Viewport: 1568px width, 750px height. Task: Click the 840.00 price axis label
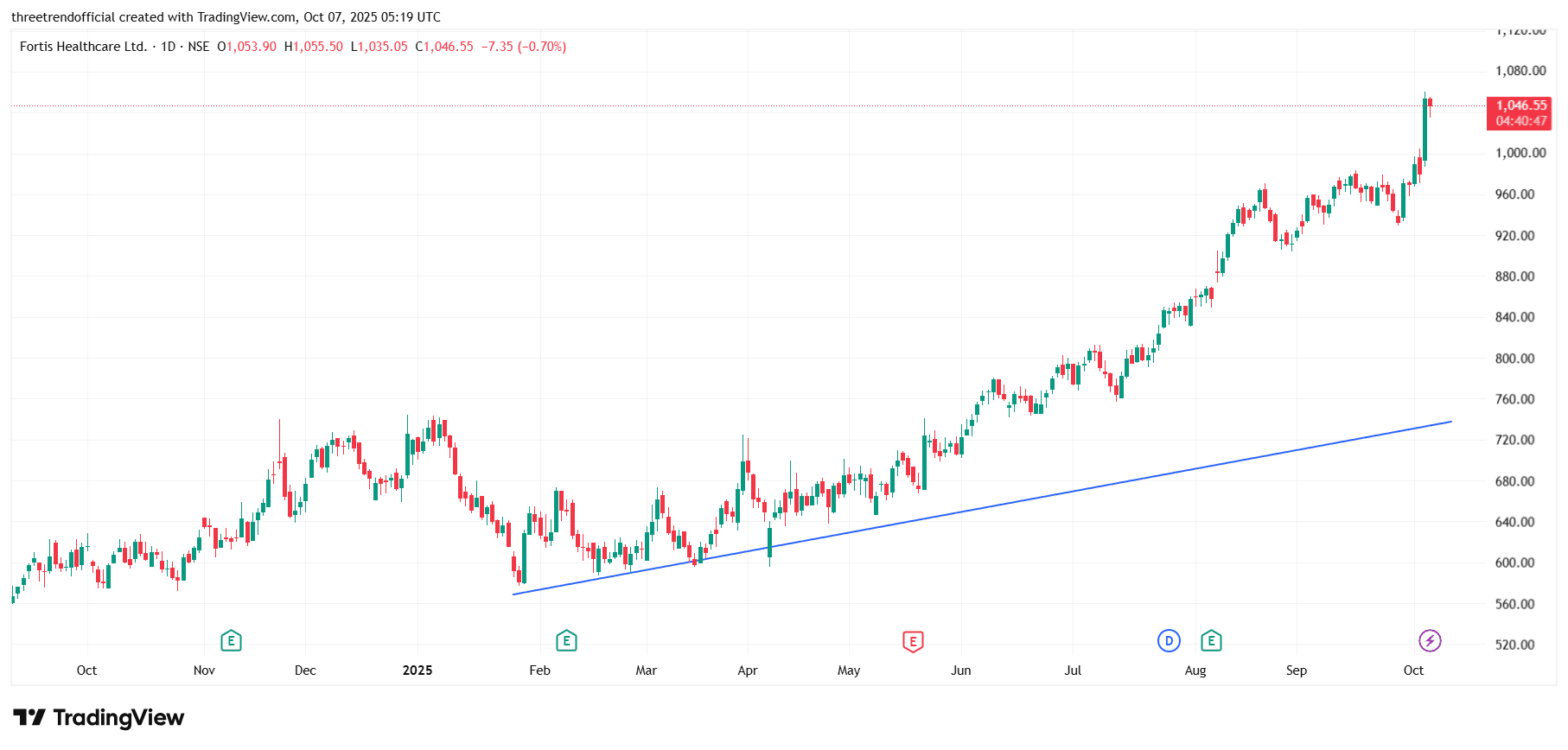coord(1515,317)
